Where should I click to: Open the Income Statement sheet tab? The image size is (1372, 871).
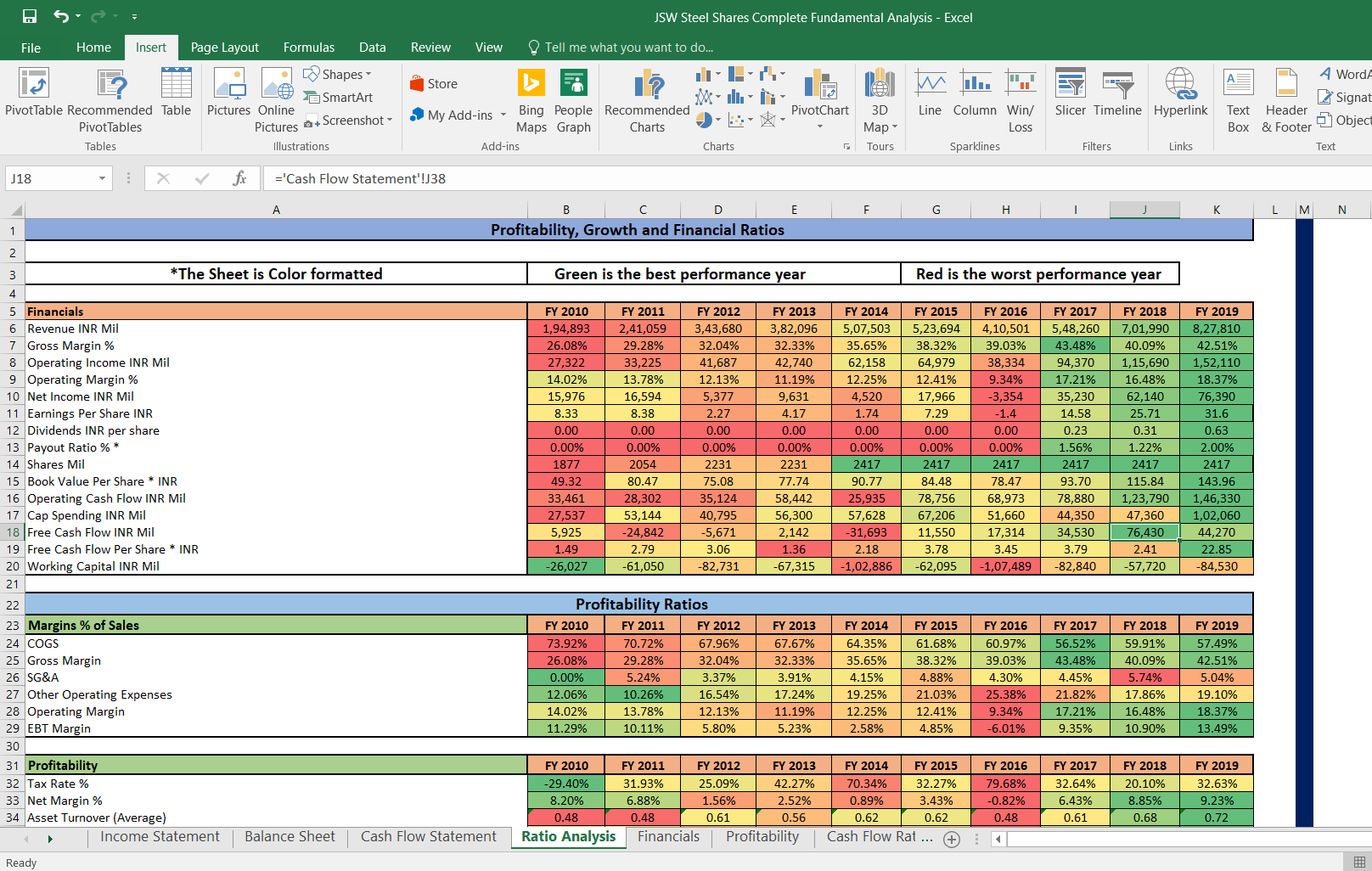click(160, 837)
